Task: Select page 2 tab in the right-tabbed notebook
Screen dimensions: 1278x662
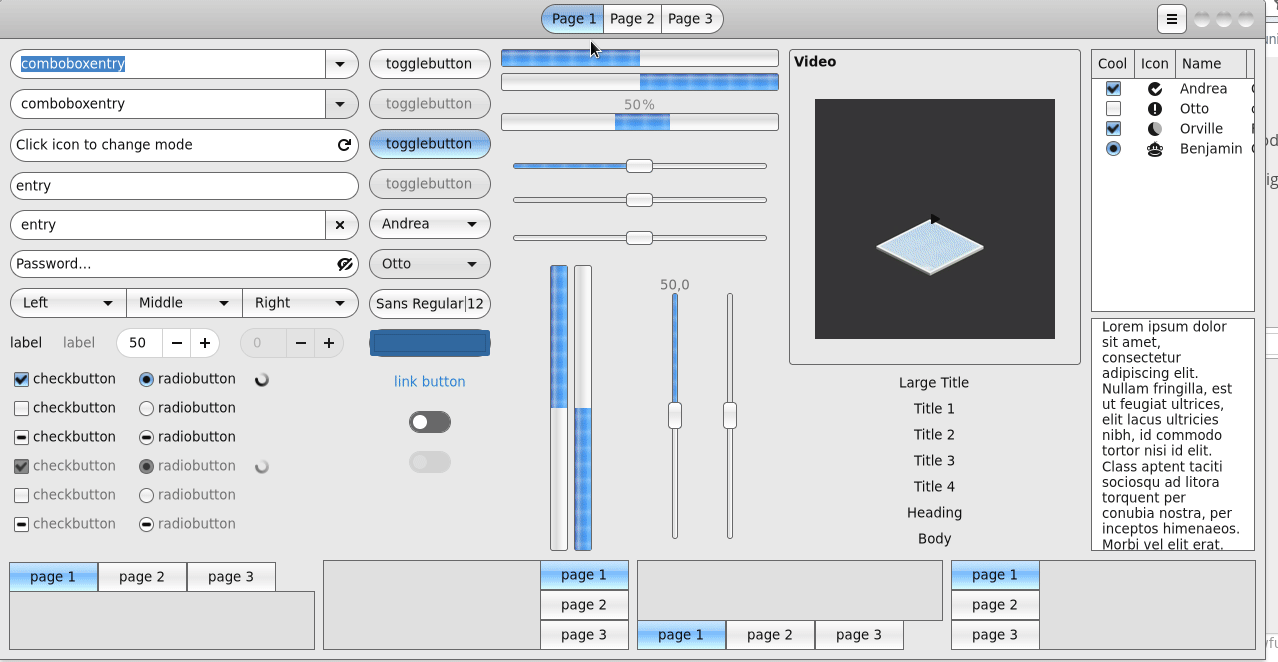Action: (x=584, y=605)
